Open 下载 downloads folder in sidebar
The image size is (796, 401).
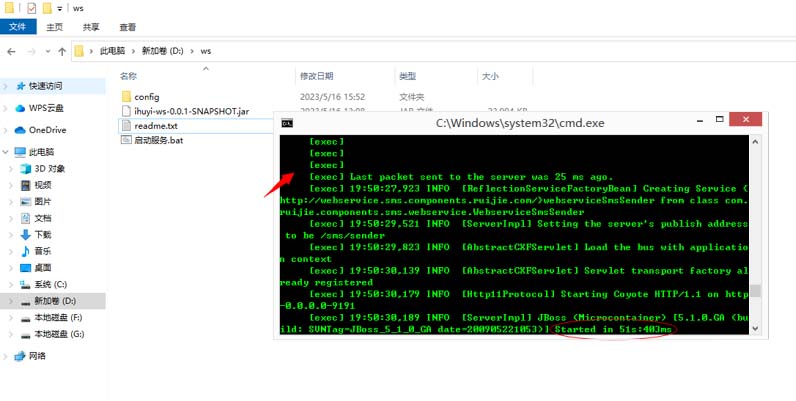[x=43, y=234]
